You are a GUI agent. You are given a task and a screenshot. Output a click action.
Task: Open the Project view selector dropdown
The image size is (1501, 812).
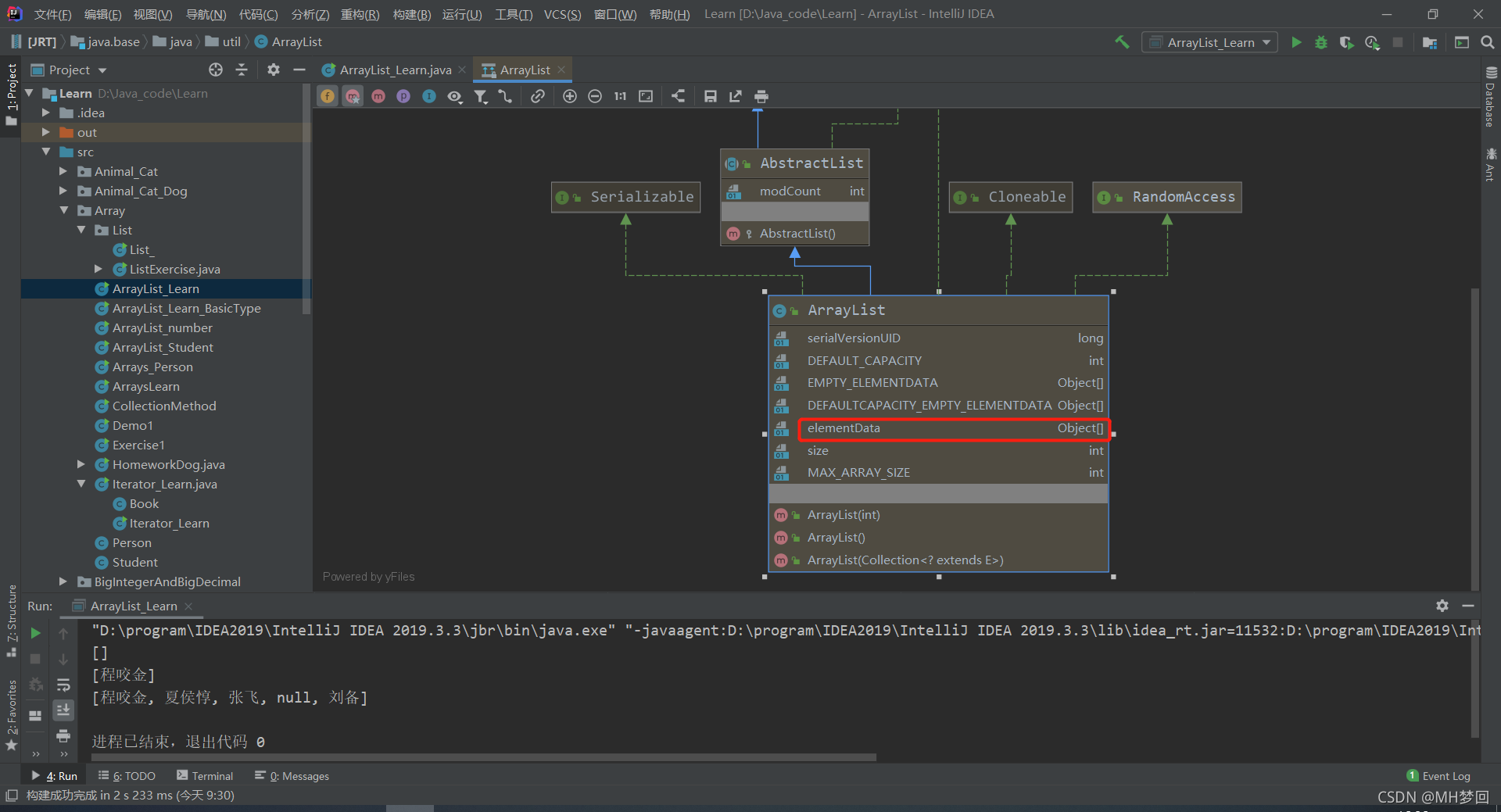(69, 70)
